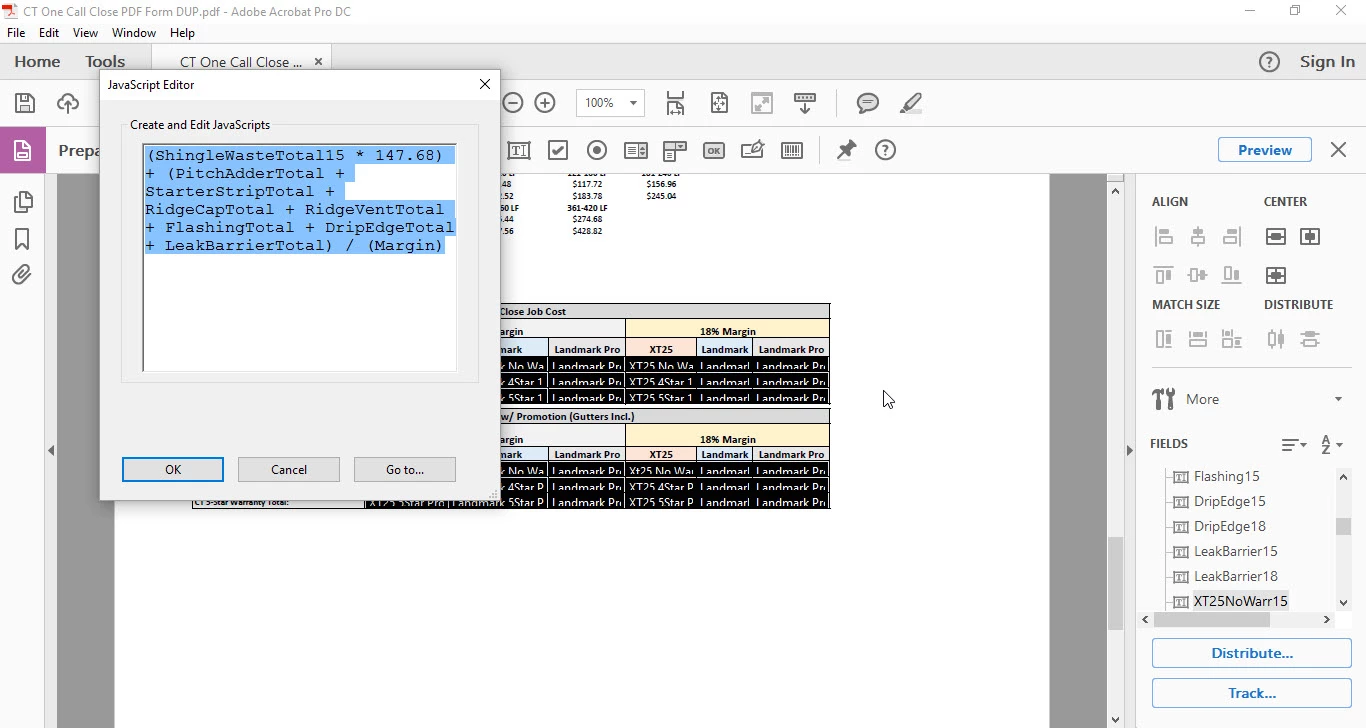Open the Fields A-Z sort dropdown
The height and width of the screenshot is (728, 1366).
(x=1331, y=444)
